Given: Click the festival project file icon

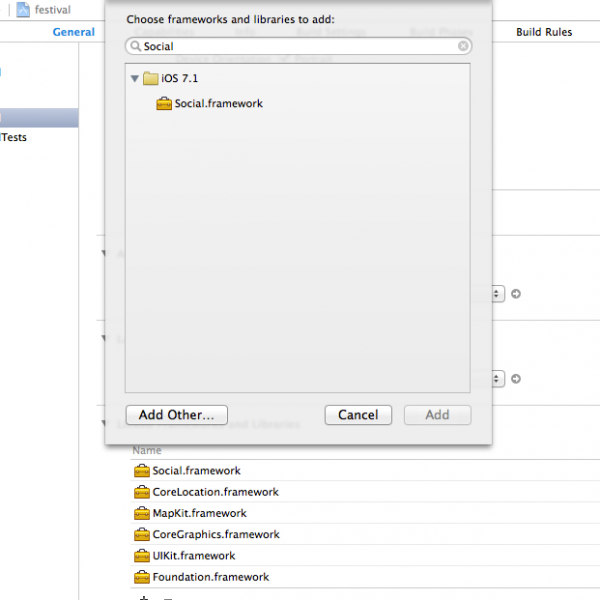Looking at the screenshot, I should click(23, 10).
